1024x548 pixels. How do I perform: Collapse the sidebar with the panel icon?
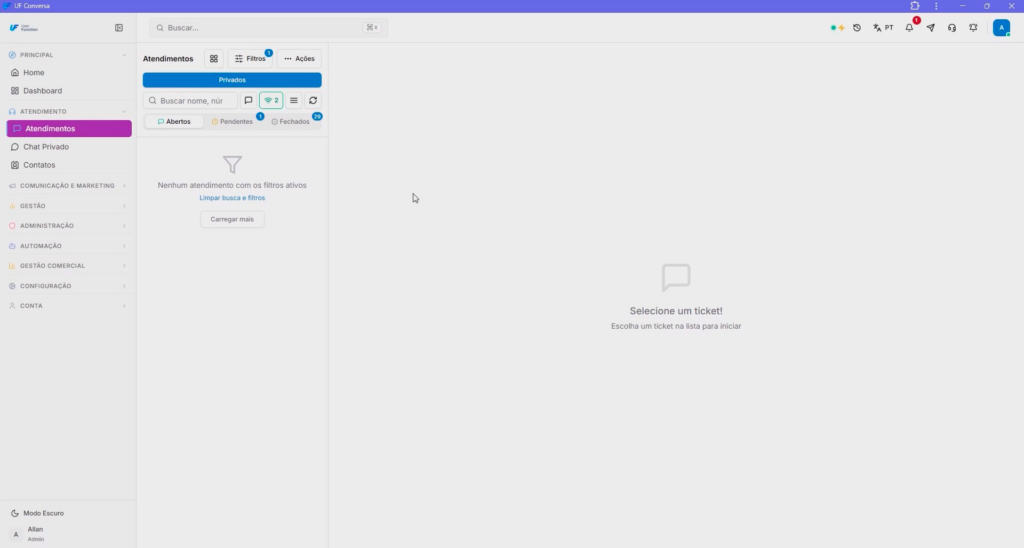point(119,28)
